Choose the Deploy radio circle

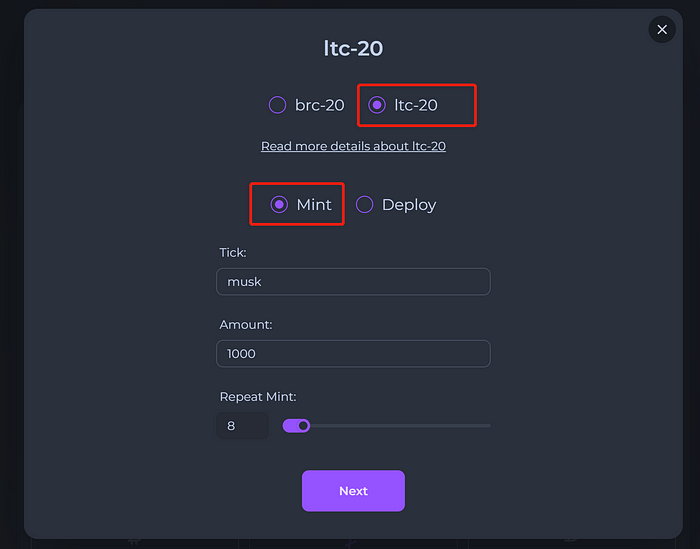point(364,204)
